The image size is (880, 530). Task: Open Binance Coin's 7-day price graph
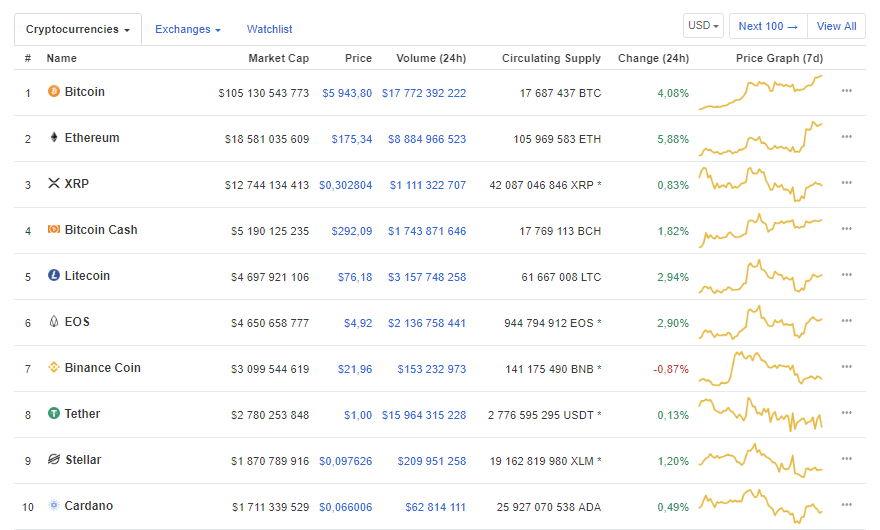point(760,368)
